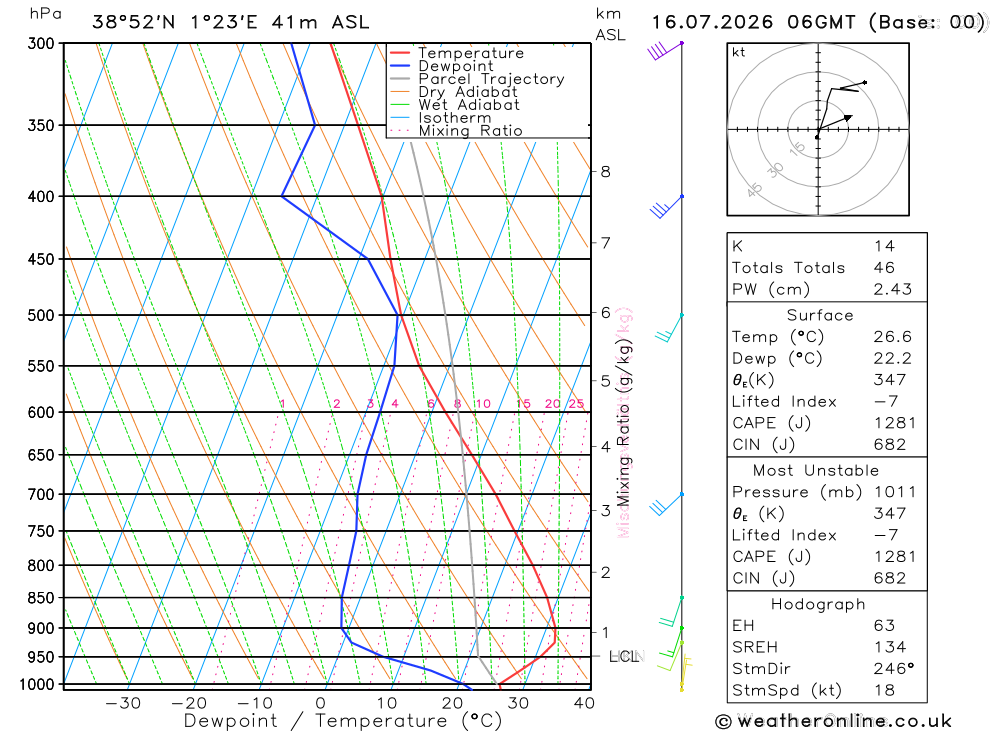
Task: Select the LCL level marker label
Action: [624, 656]
